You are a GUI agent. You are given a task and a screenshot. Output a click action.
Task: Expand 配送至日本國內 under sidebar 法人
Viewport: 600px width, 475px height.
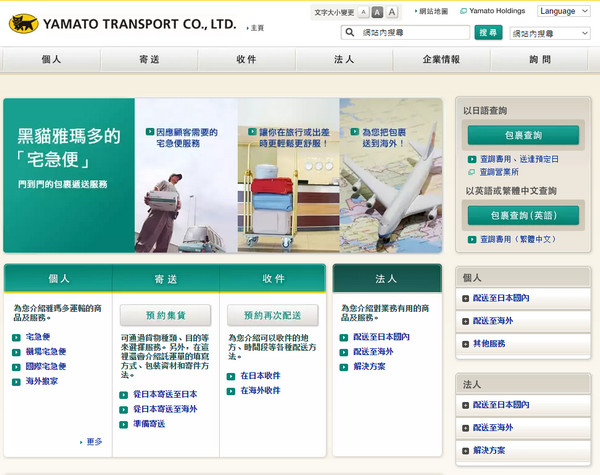(523, 405)
